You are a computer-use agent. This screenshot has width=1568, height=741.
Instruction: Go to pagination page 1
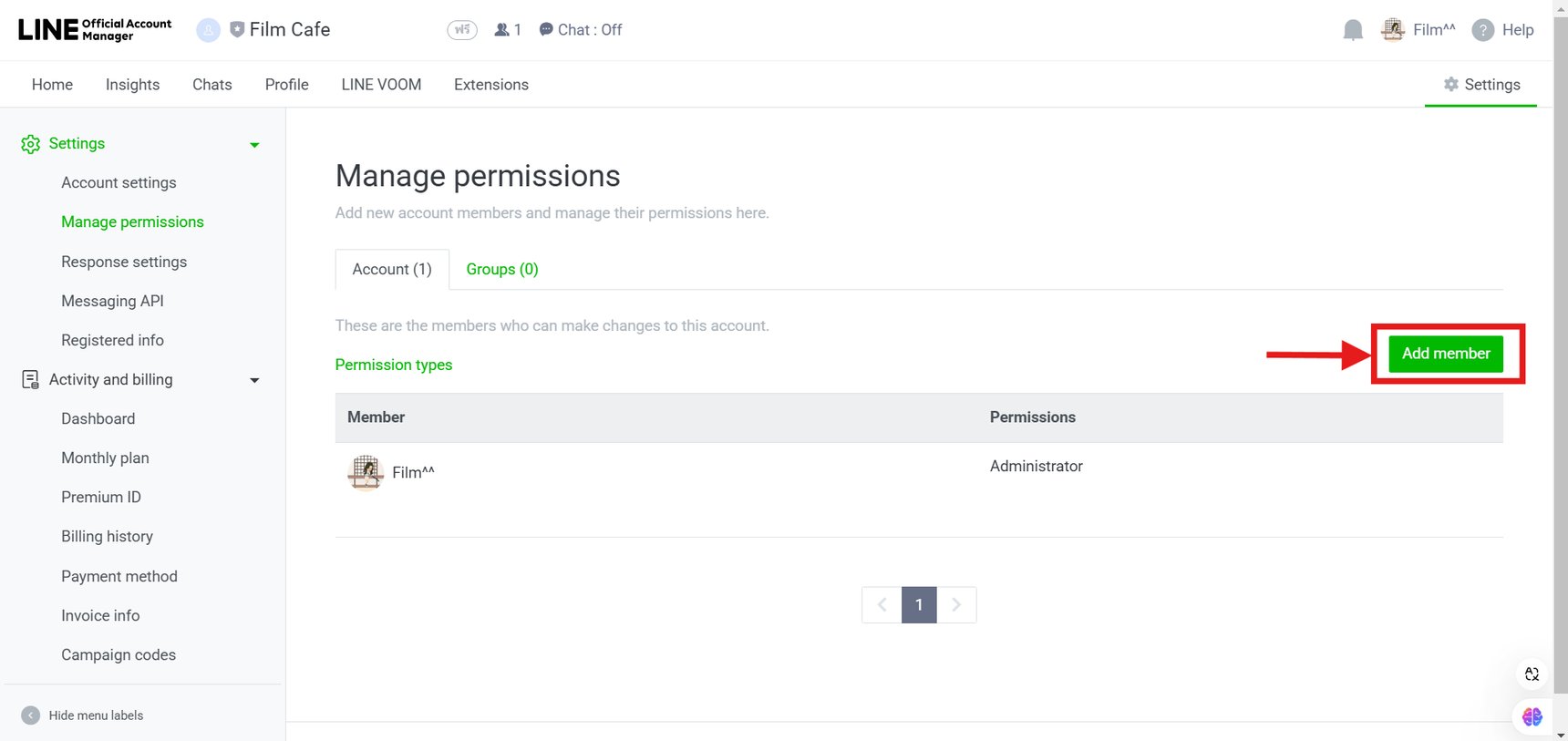click(x=919, y=605)
